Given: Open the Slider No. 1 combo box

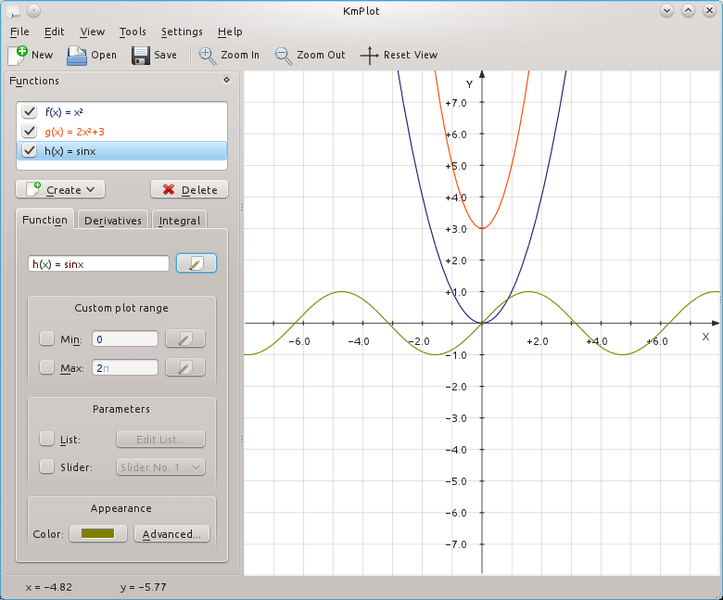Looking at the screenshot, I should point(160,467).
